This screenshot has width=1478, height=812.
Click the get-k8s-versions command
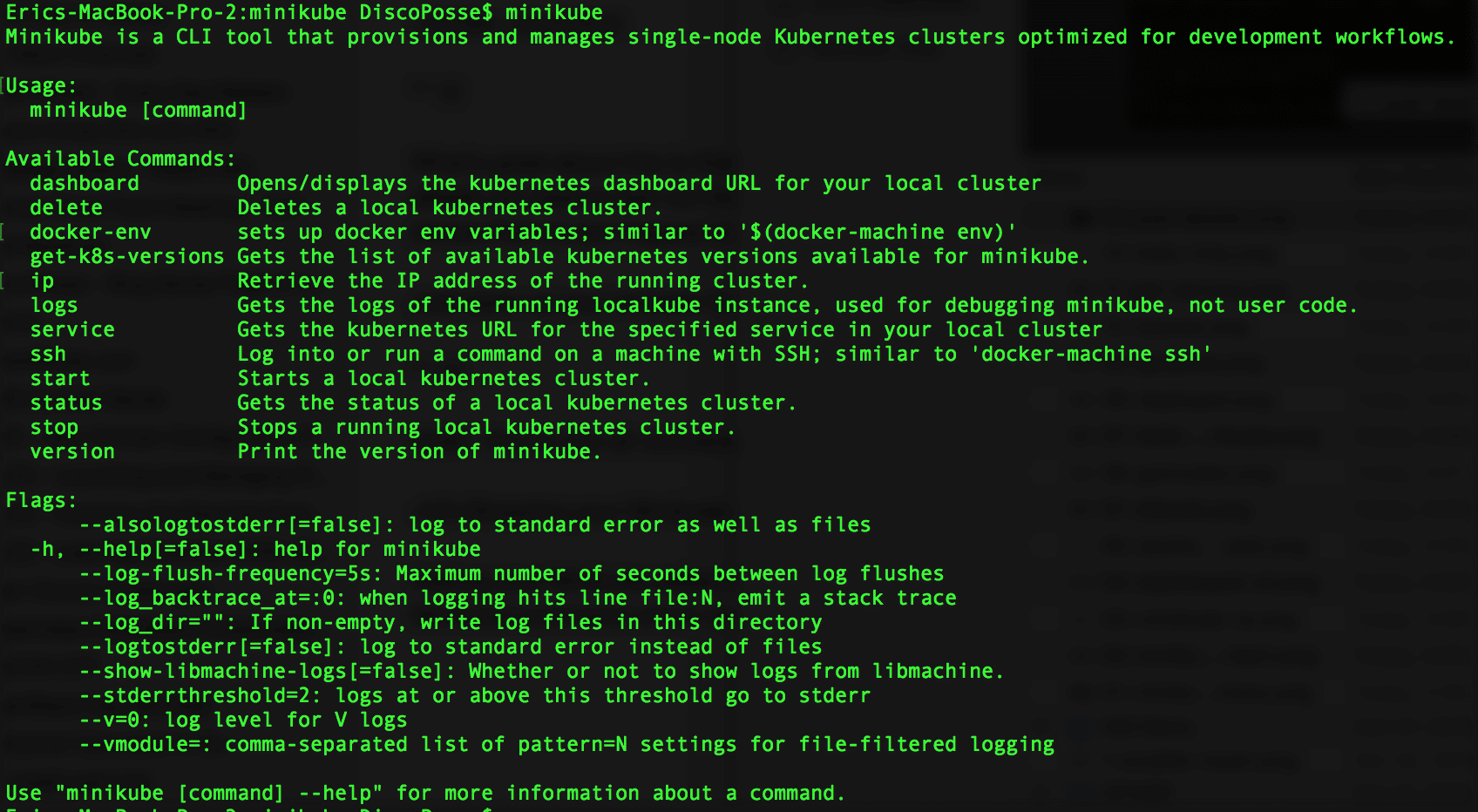click(x=127, y=256)
